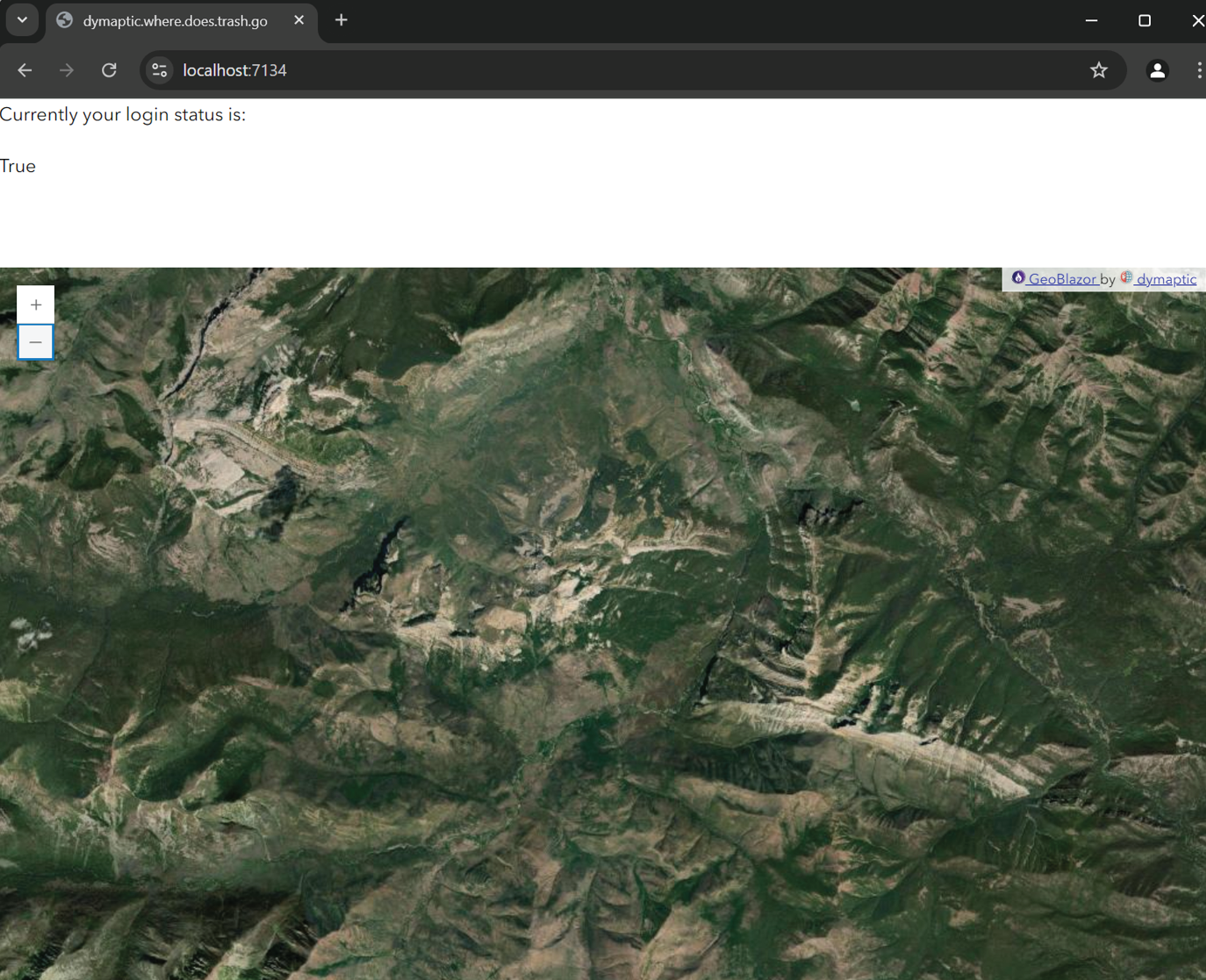This screenshot has width=1206, height=980.
Task: Click the browser profile avatar
Action: [1158, 70]
